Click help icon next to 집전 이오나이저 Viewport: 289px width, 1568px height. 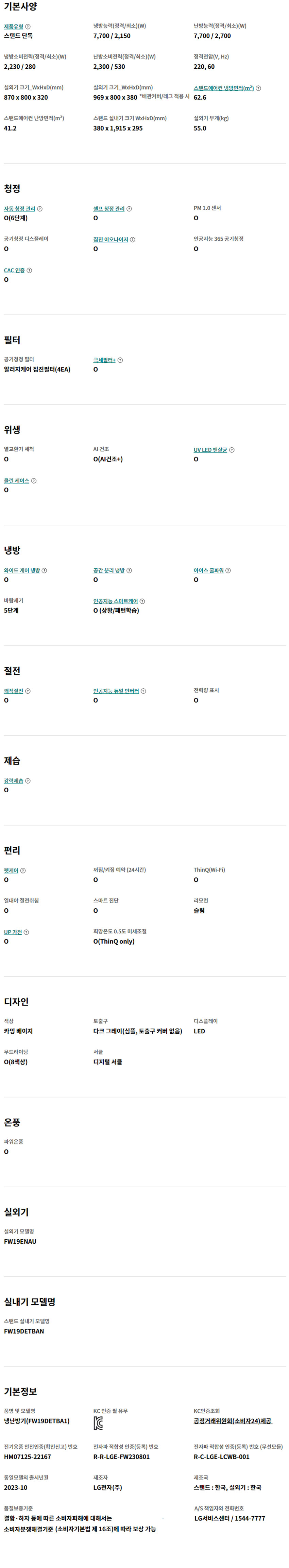(133, 240)
